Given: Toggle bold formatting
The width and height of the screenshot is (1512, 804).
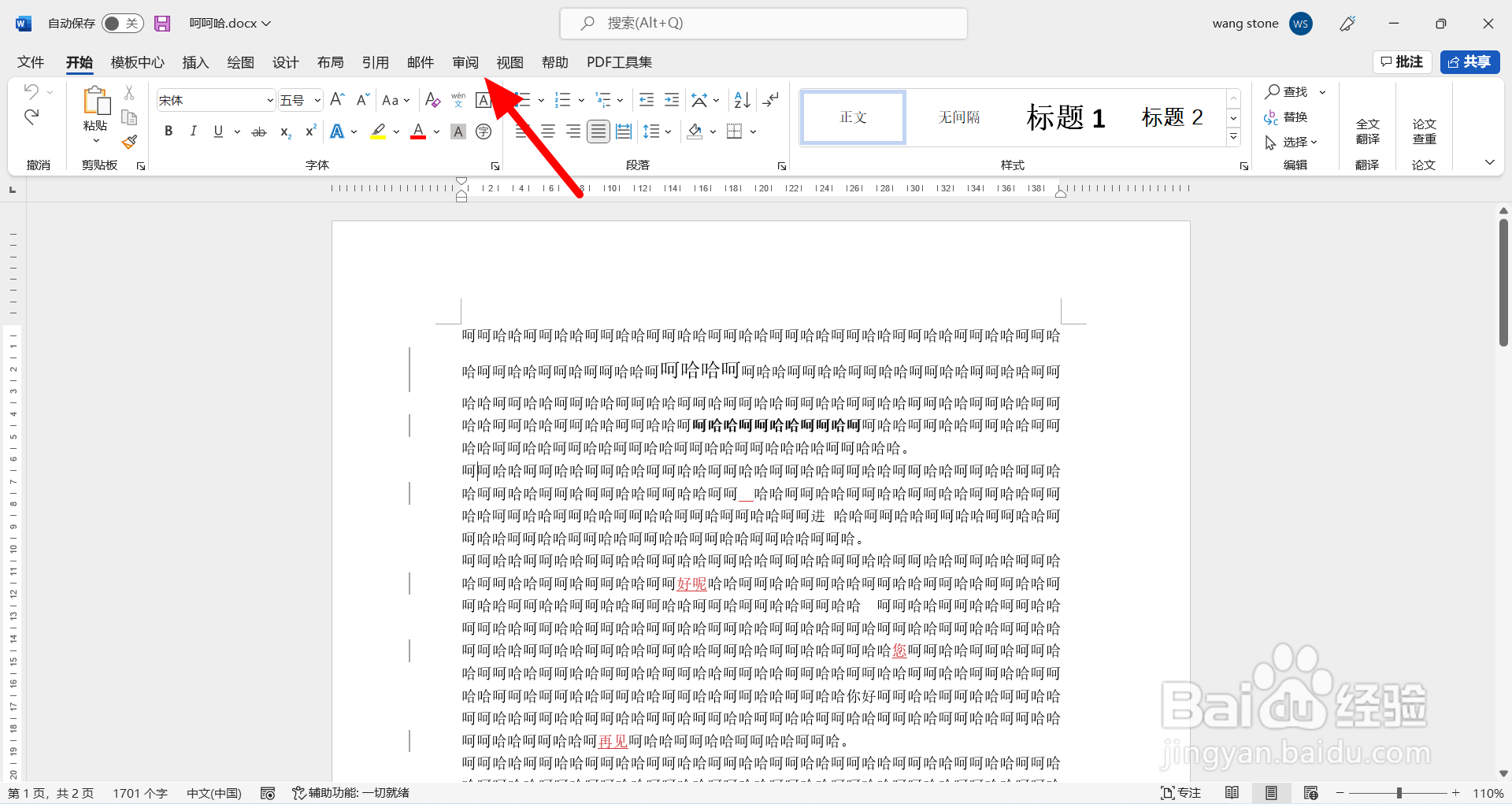Looking at the screenshot, I should 169,132.
